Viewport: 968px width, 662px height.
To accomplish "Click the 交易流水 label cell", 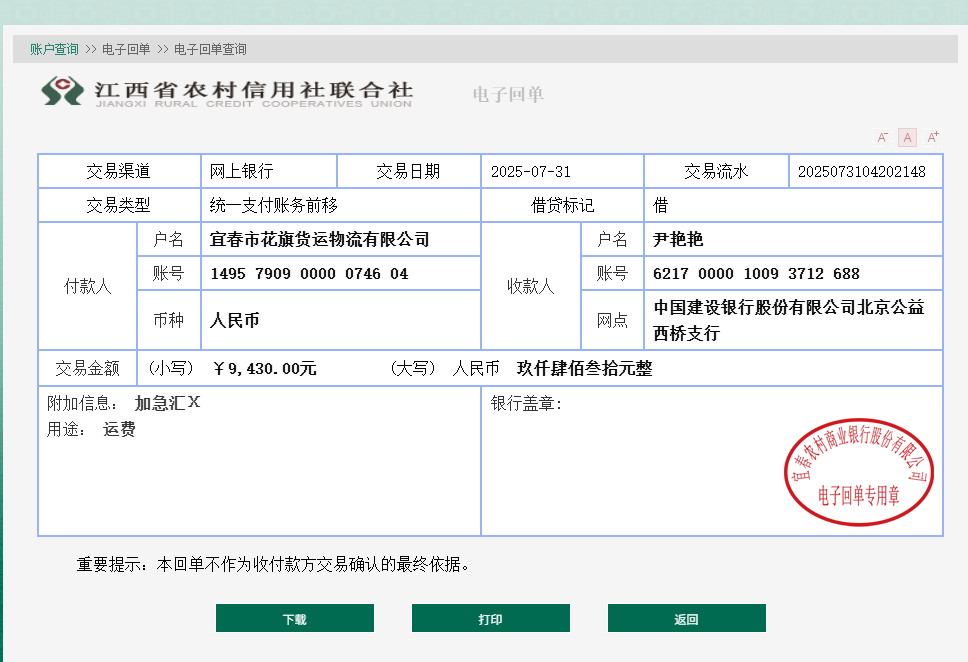I will 716,171.
